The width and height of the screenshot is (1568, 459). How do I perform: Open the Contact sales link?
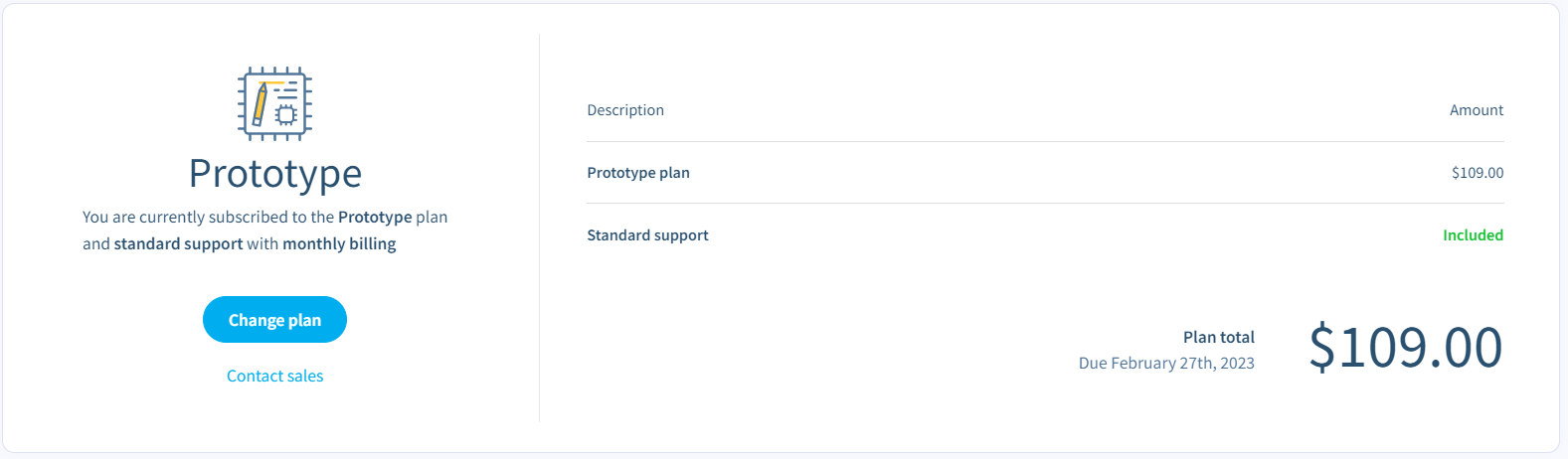(274, 376)
